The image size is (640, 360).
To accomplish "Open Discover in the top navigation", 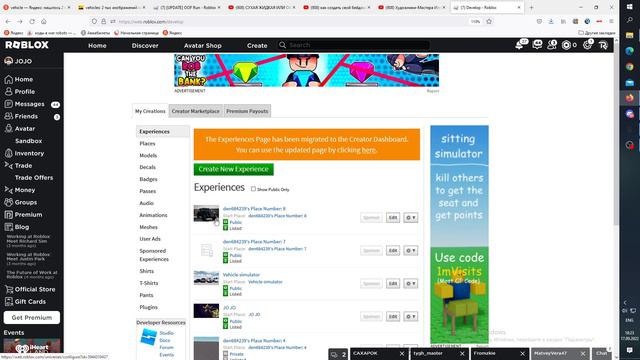I will (145, 46).
